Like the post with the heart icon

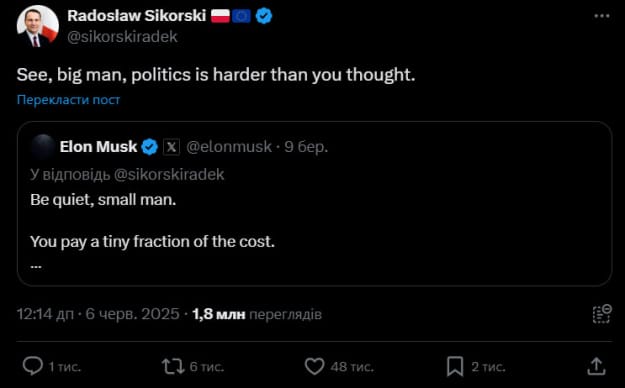314,366
